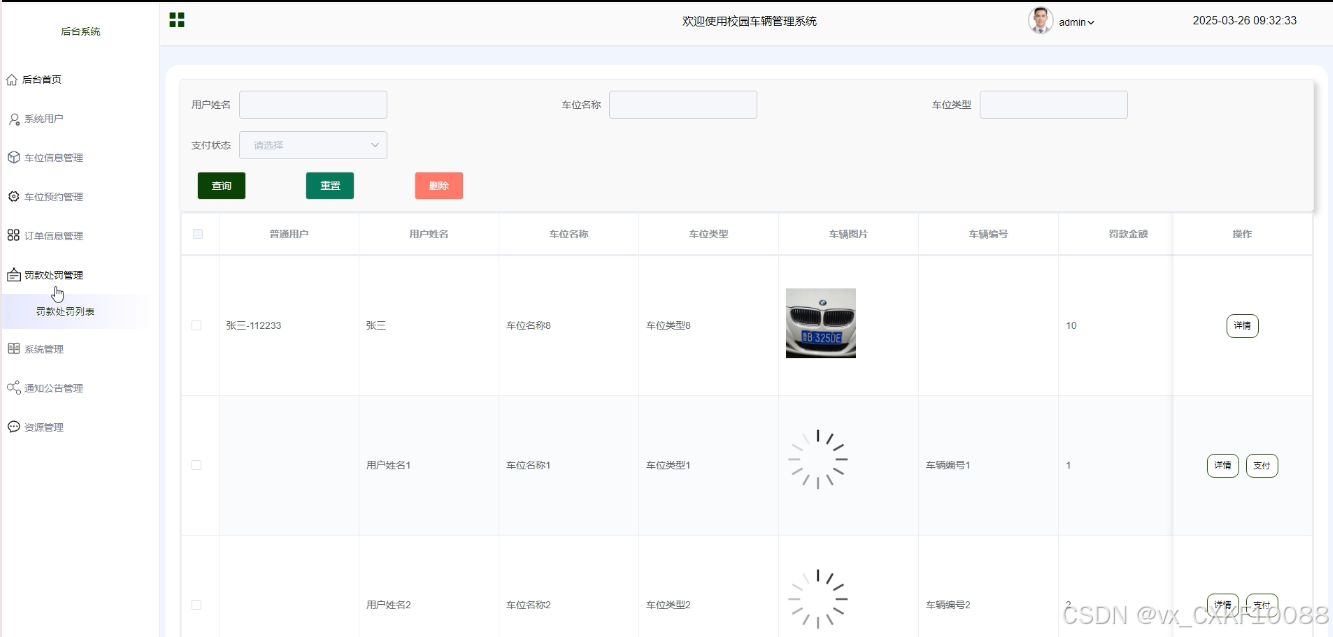The image size is (1333, 637).
Task: Click the chat bubble icon for 资源管理
Action: coord(14,426)
